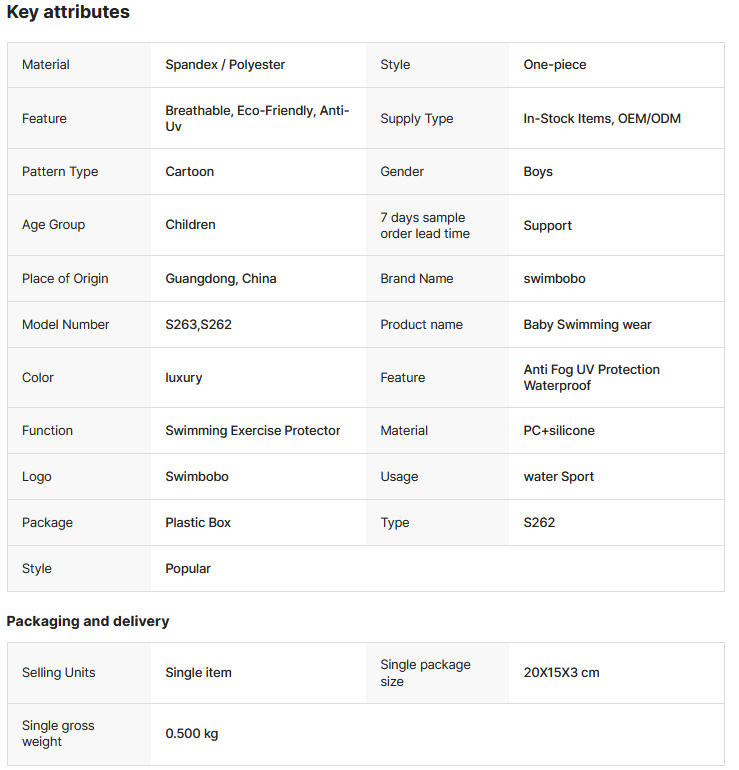This screenshot has height=770, width=739.
Task: Click the Plastic Box package value
Action: pos(198,523)
